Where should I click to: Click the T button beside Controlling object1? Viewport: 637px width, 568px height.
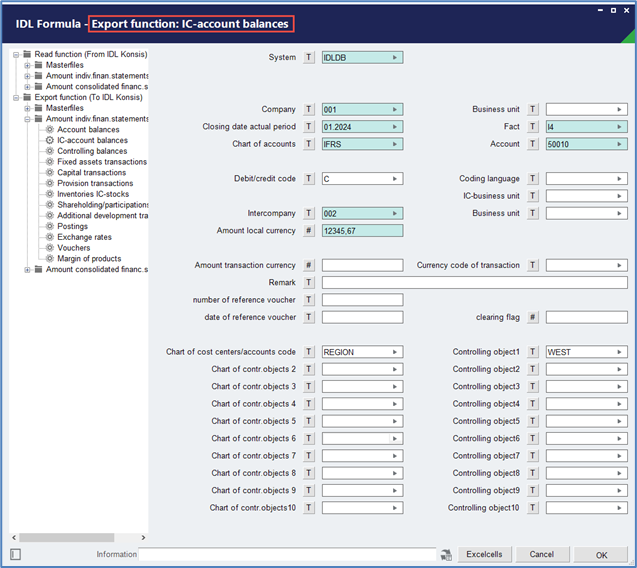click(533, 352)
